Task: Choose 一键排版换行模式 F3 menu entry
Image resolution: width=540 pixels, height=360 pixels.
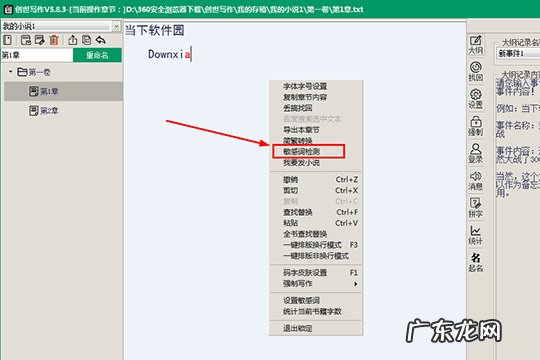Action: 316,245
